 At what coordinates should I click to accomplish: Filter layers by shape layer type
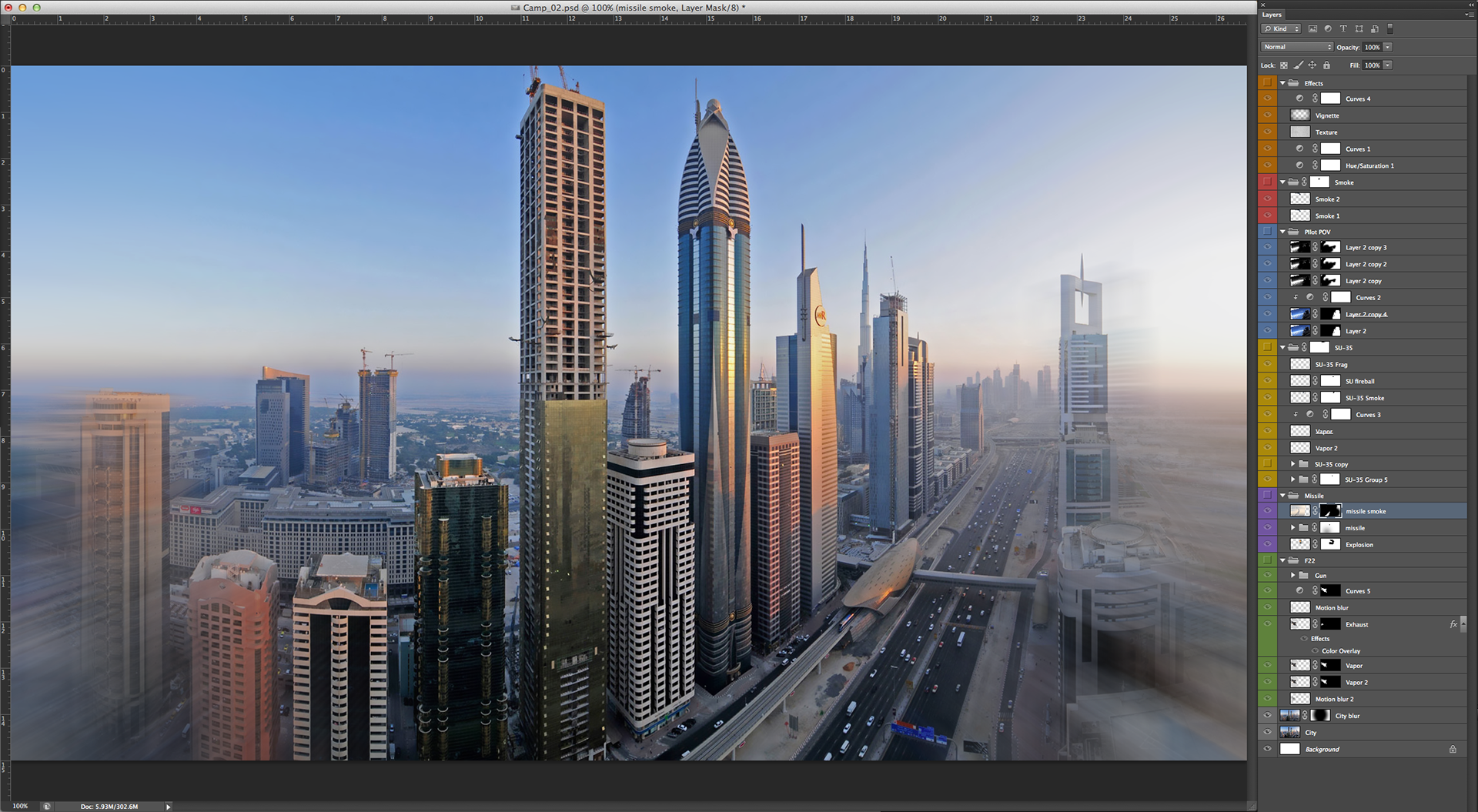pos(1359,28)
